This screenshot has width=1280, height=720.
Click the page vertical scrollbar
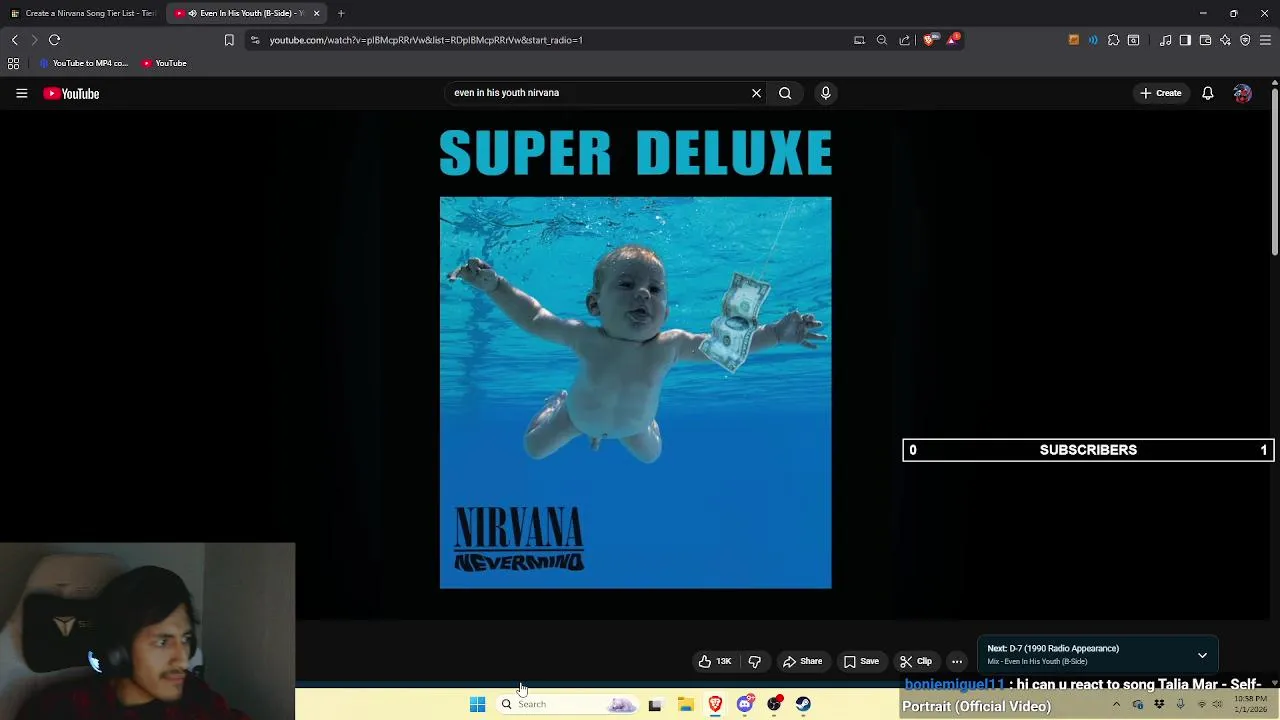pos(1274,170)
